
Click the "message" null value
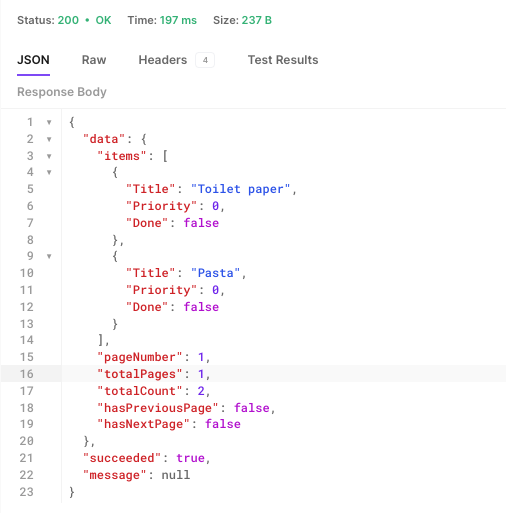click(176, 475)
